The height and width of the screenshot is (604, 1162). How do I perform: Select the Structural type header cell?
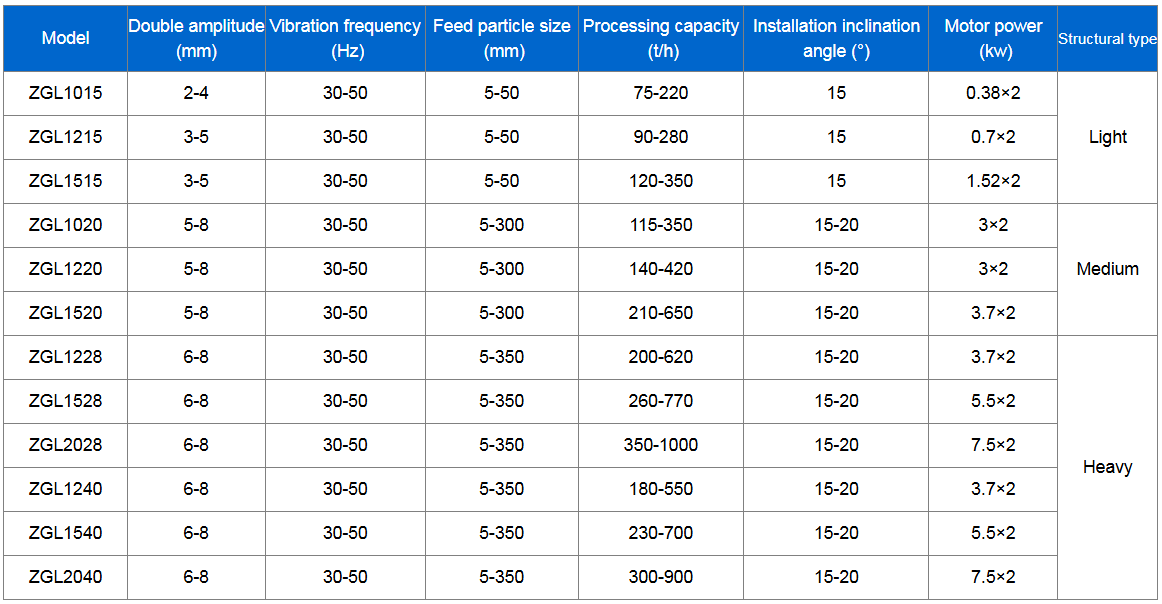click(x=1107, y=39)
